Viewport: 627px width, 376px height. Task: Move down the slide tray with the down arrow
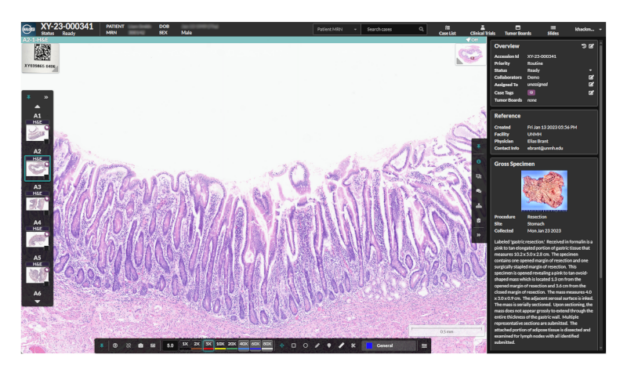[37, 302]
